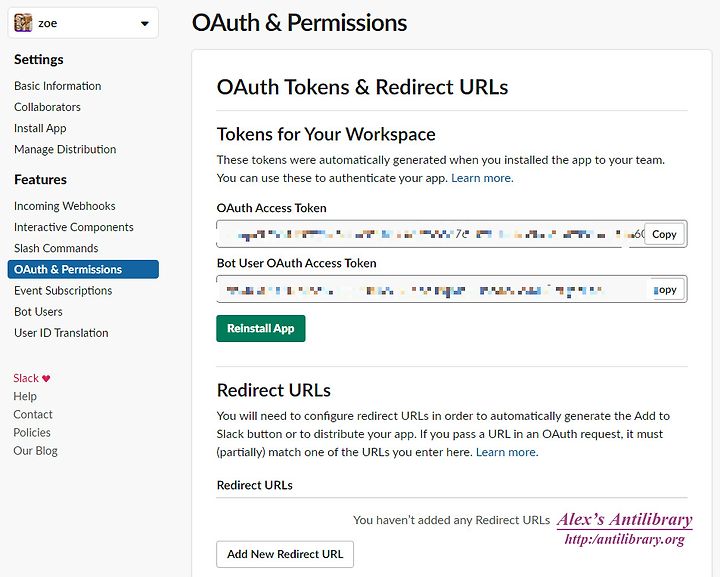The width and height of the screenshot is (720, 577).
Task: Go to Collaborators page
Action: (x=47, y=107)
